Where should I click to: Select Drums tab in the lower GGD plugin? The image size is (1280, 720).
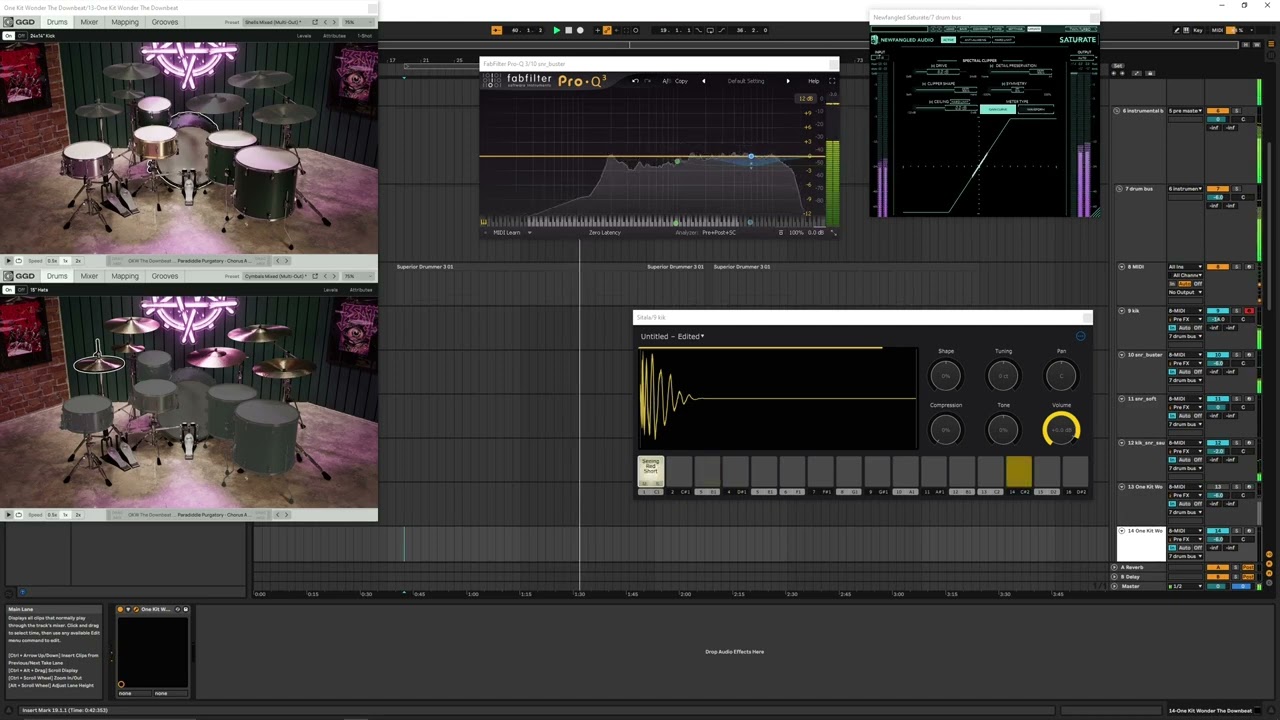pyautogui.click(x=57, y=276)
